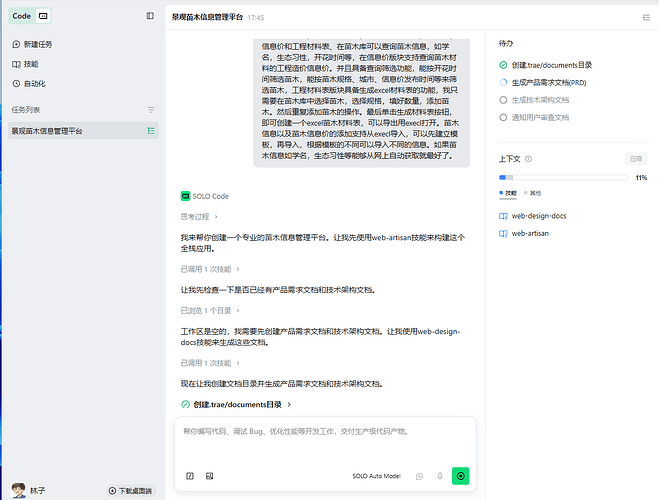Click the 待办 section heading
Screen dimensions: 659x500
(x=506, y=43)
